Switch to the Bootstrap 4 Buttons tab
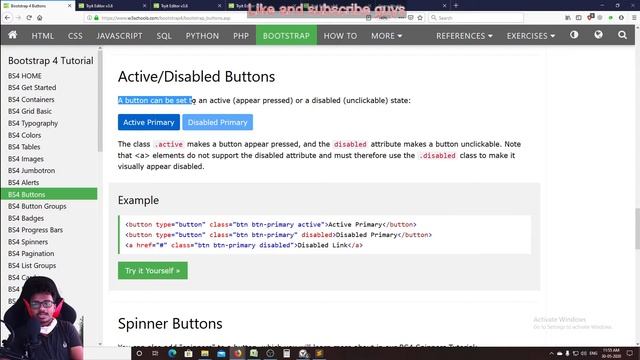The image size is (640, 360). pyautogui.click(x=37, y=6)
